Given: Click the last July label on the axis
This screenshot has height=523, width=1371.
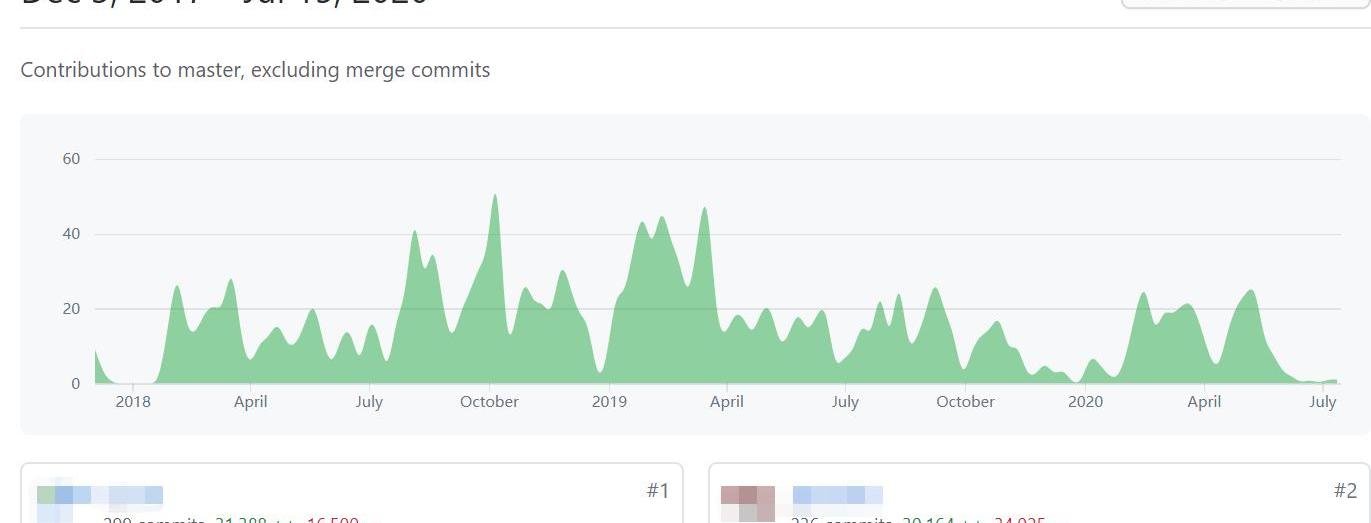Looking at the screenshot, I should [x=1323, y=402].
